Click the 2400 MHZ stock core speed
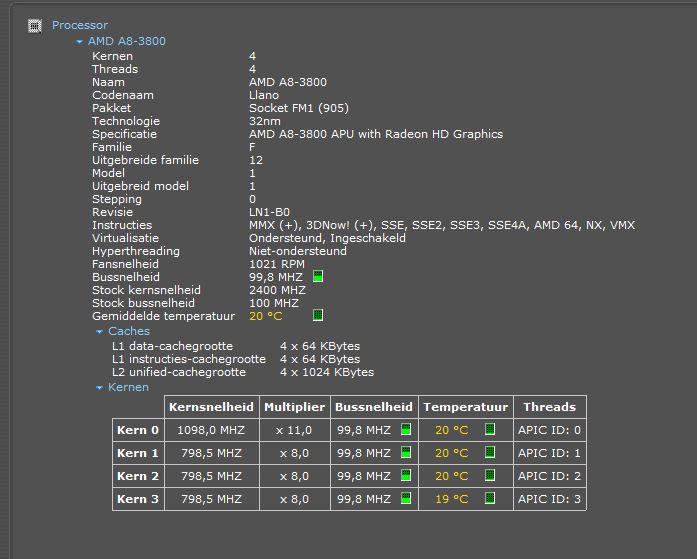 tap(277, 290)
